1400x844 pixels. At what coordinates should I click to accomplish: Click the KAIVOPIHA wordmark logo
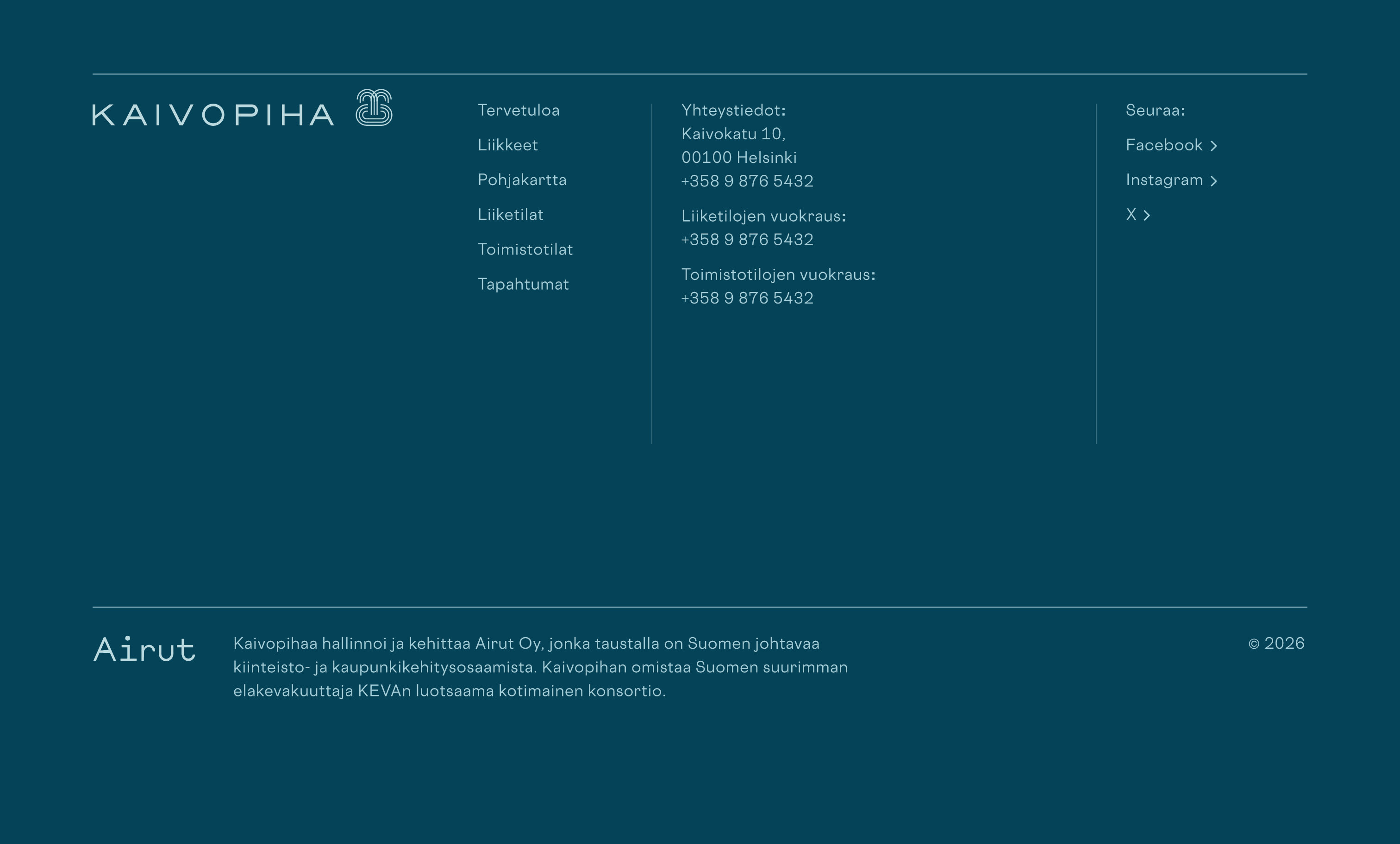(x=213, y=115)
